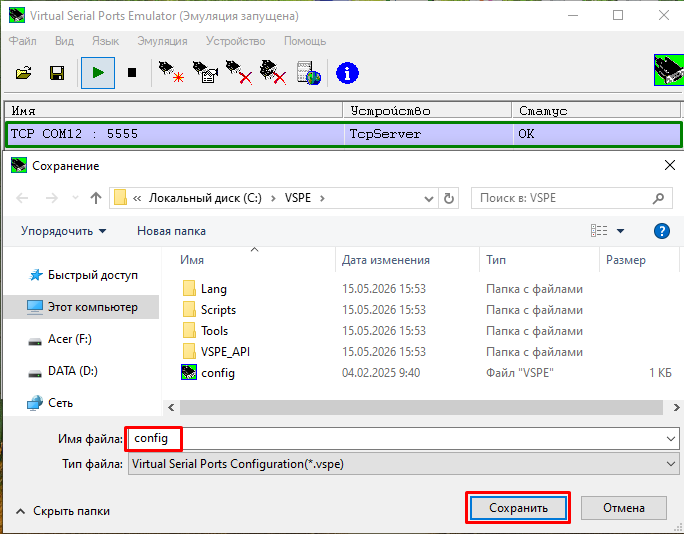Select the Lang folder

[213, 289]
